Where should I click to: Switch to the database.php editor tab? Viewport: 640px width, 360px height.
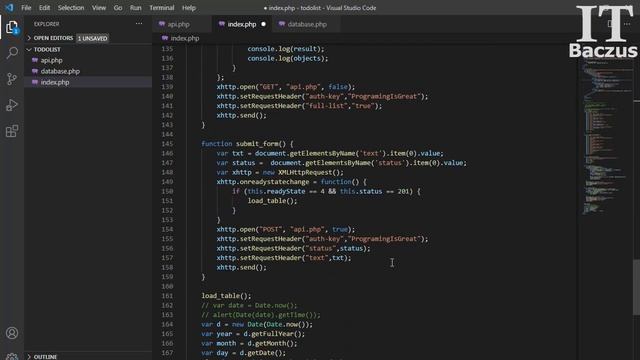[x=306, y=24]
